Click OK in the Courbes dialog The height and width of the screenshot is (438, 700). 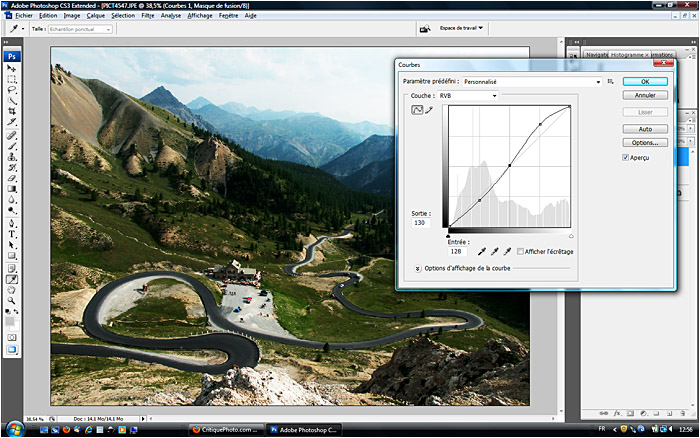645,81
